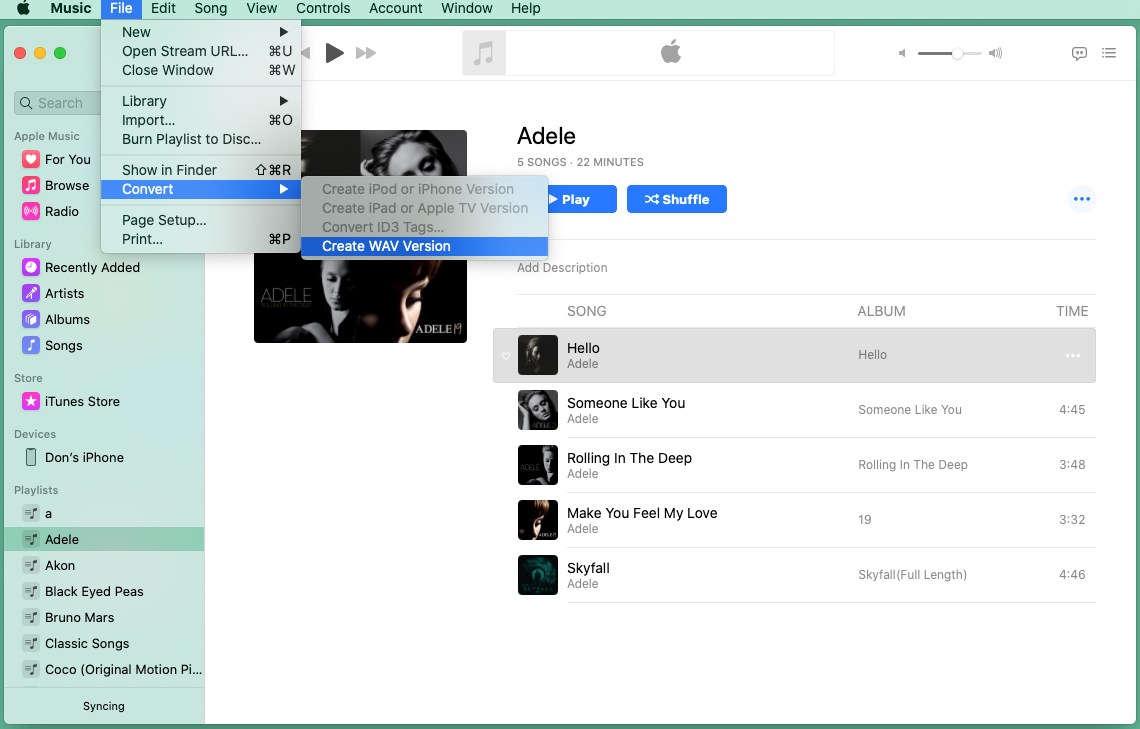
Task: Choose Burn Playlist to Disc
Action: (x=201, y=139)
